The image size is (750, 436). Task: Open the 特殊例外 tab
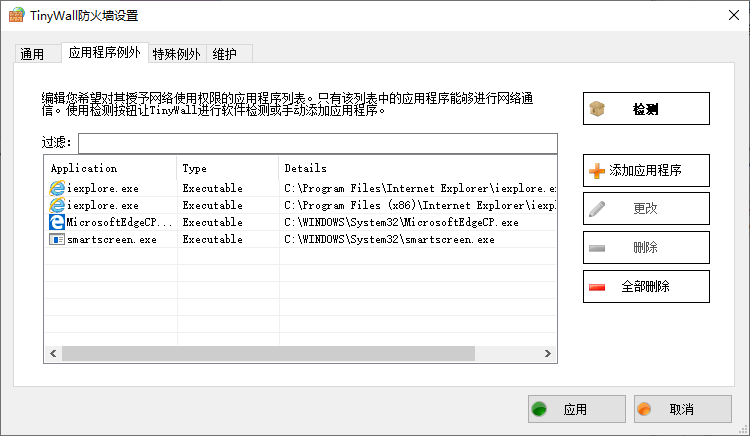coord(176,54)
